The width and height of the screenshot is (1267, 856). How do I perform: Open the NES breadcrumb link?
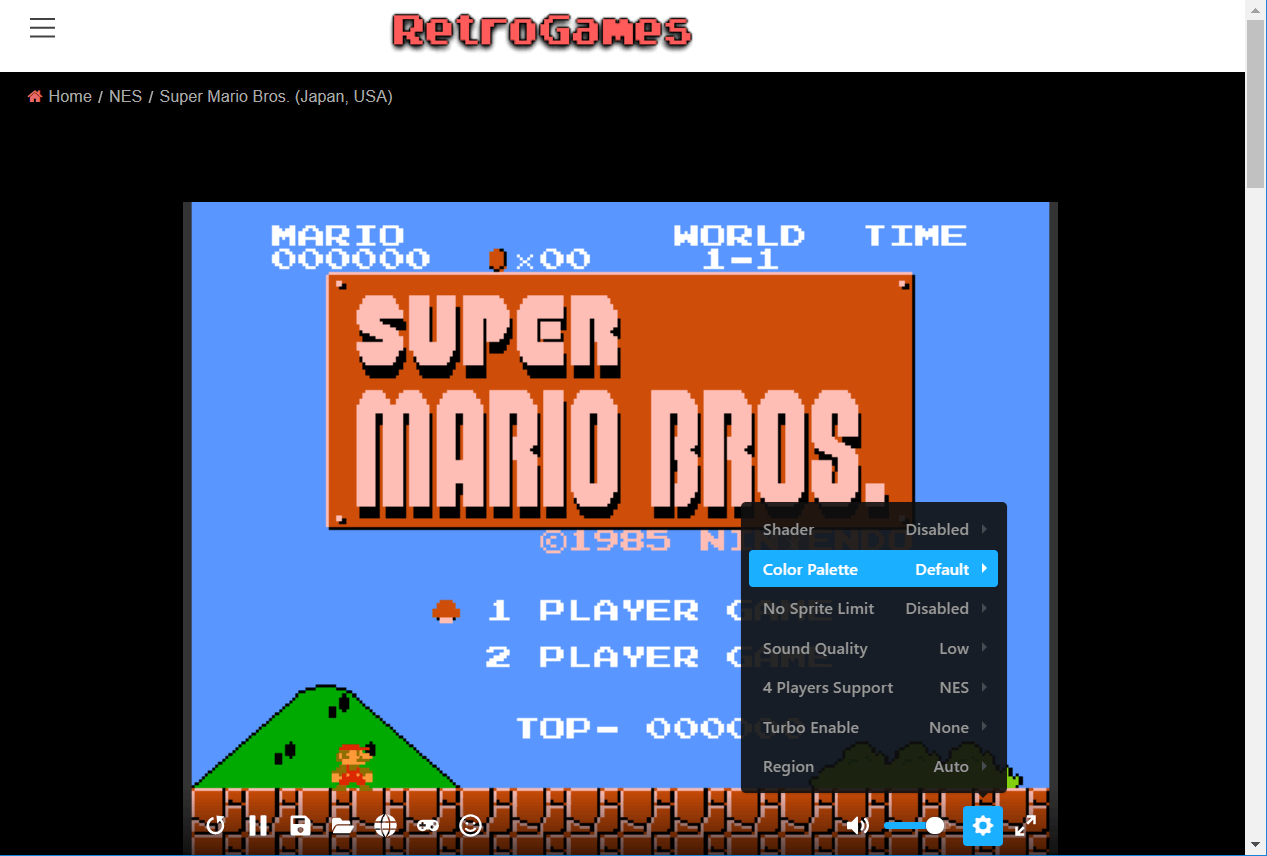pyautogui.click(x=125, y=96)
